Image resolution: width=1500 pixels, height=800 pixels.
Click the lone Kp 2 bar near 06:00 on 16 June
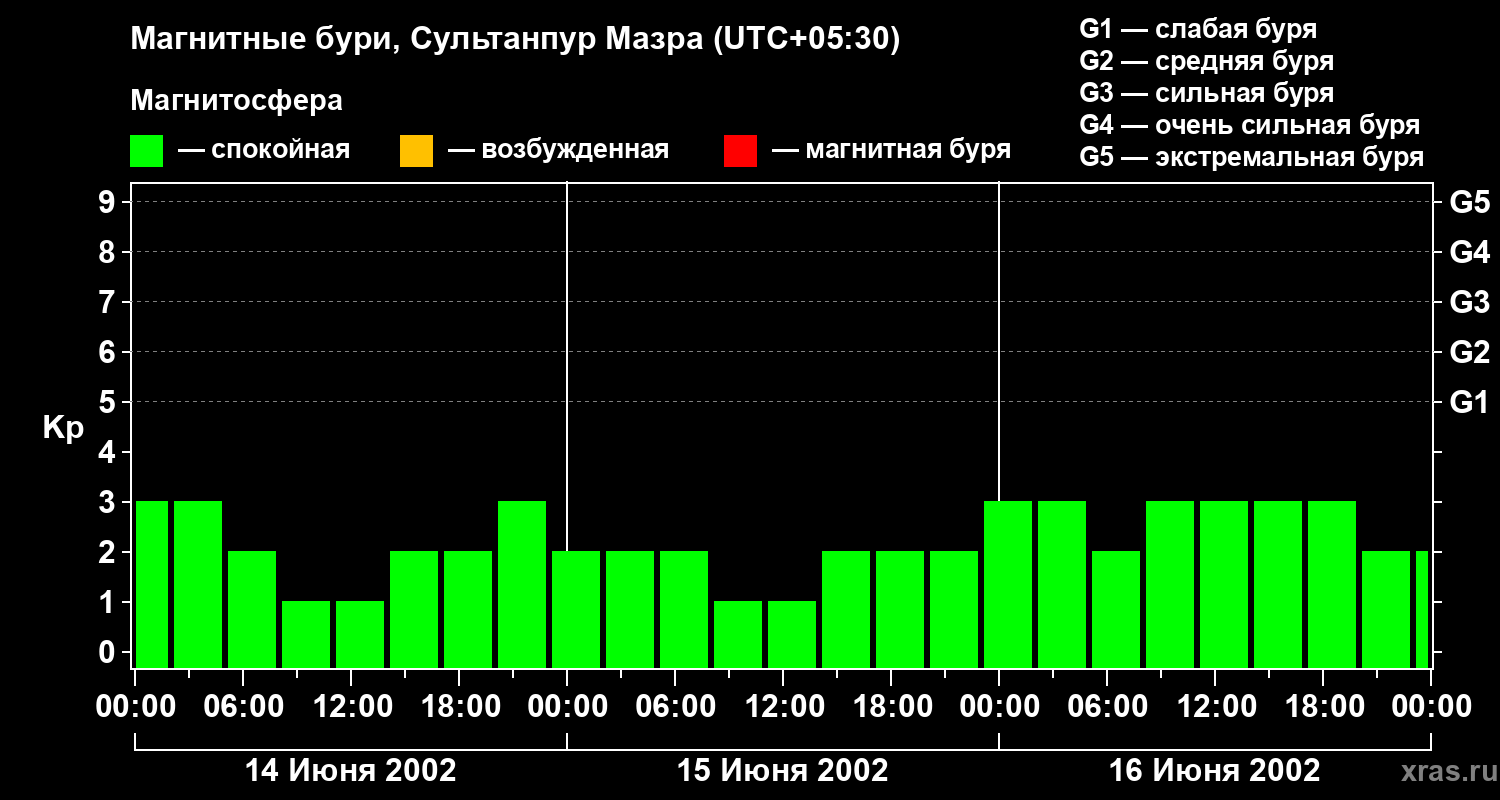[1116, 609]
